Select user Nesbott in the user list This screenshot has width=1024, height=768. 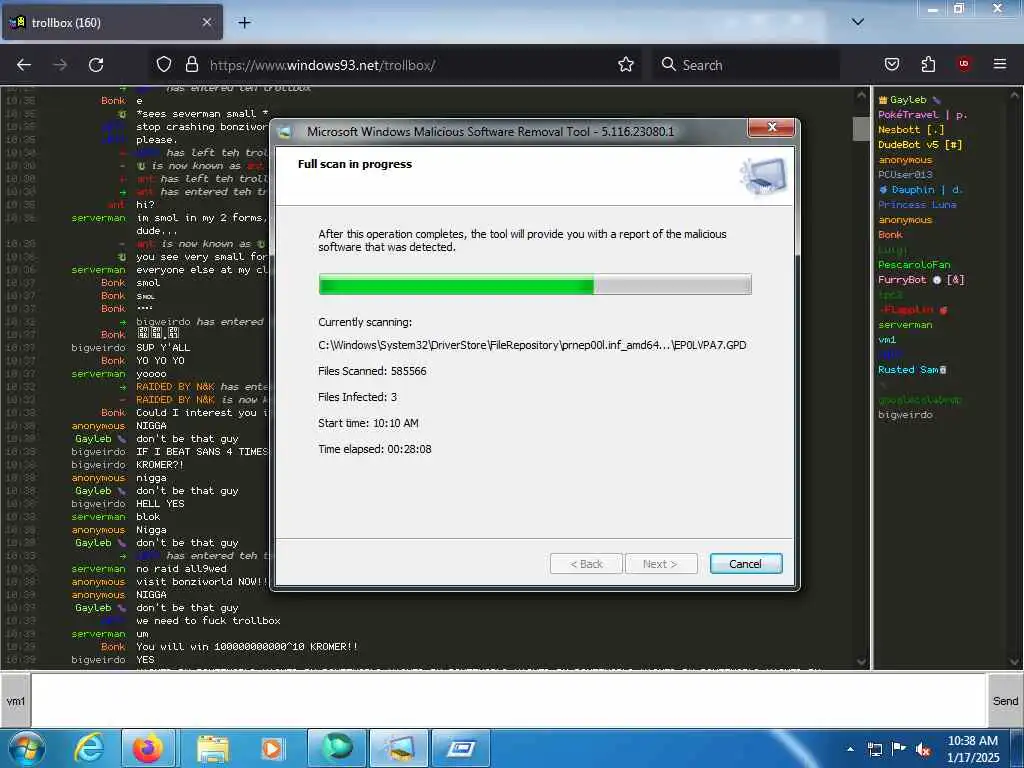(911, 130)
